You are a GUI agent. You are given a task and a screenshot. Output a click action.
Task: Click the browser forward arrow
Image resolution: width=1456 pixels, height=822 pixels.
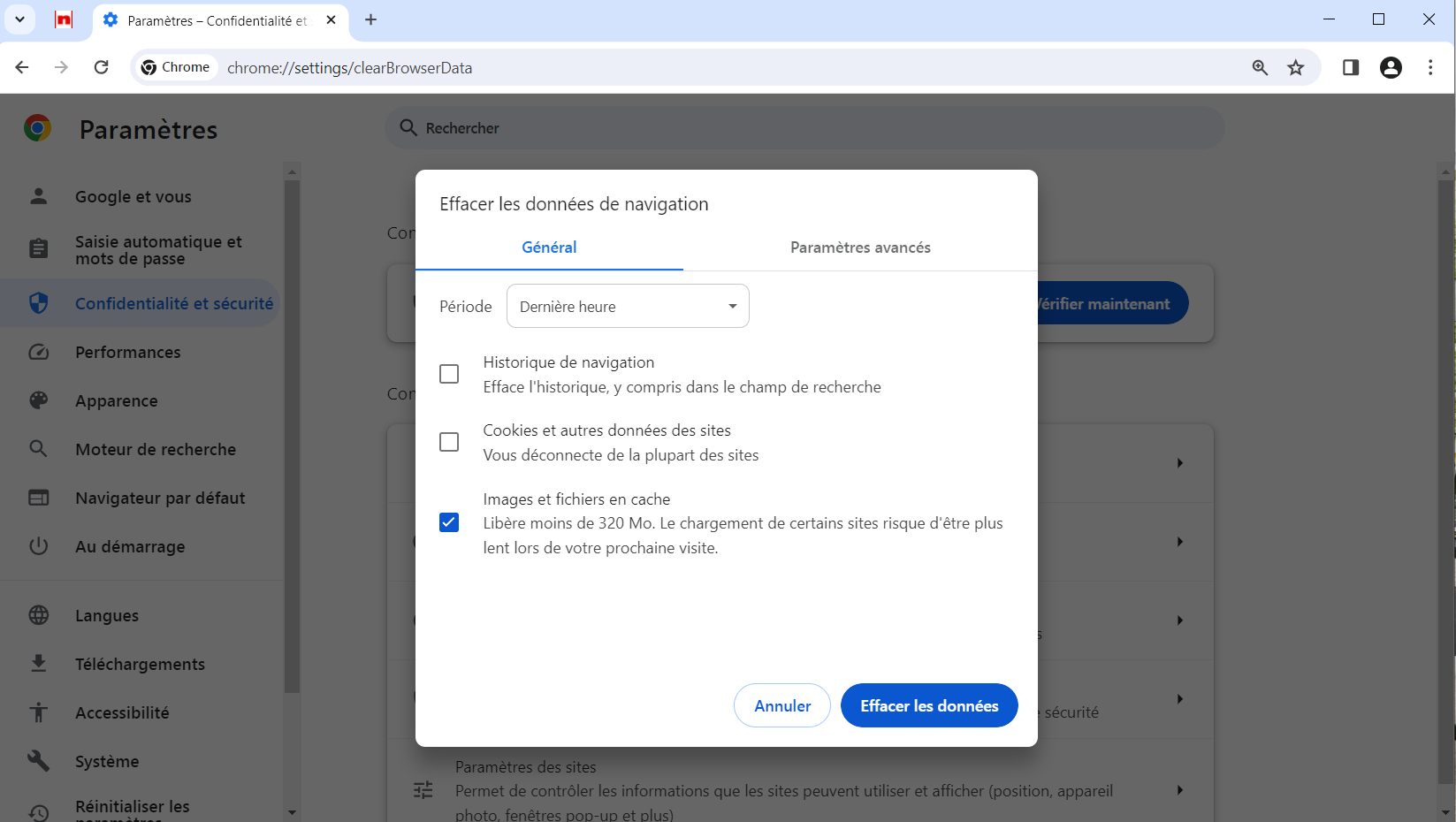click(x=61, y=67)
